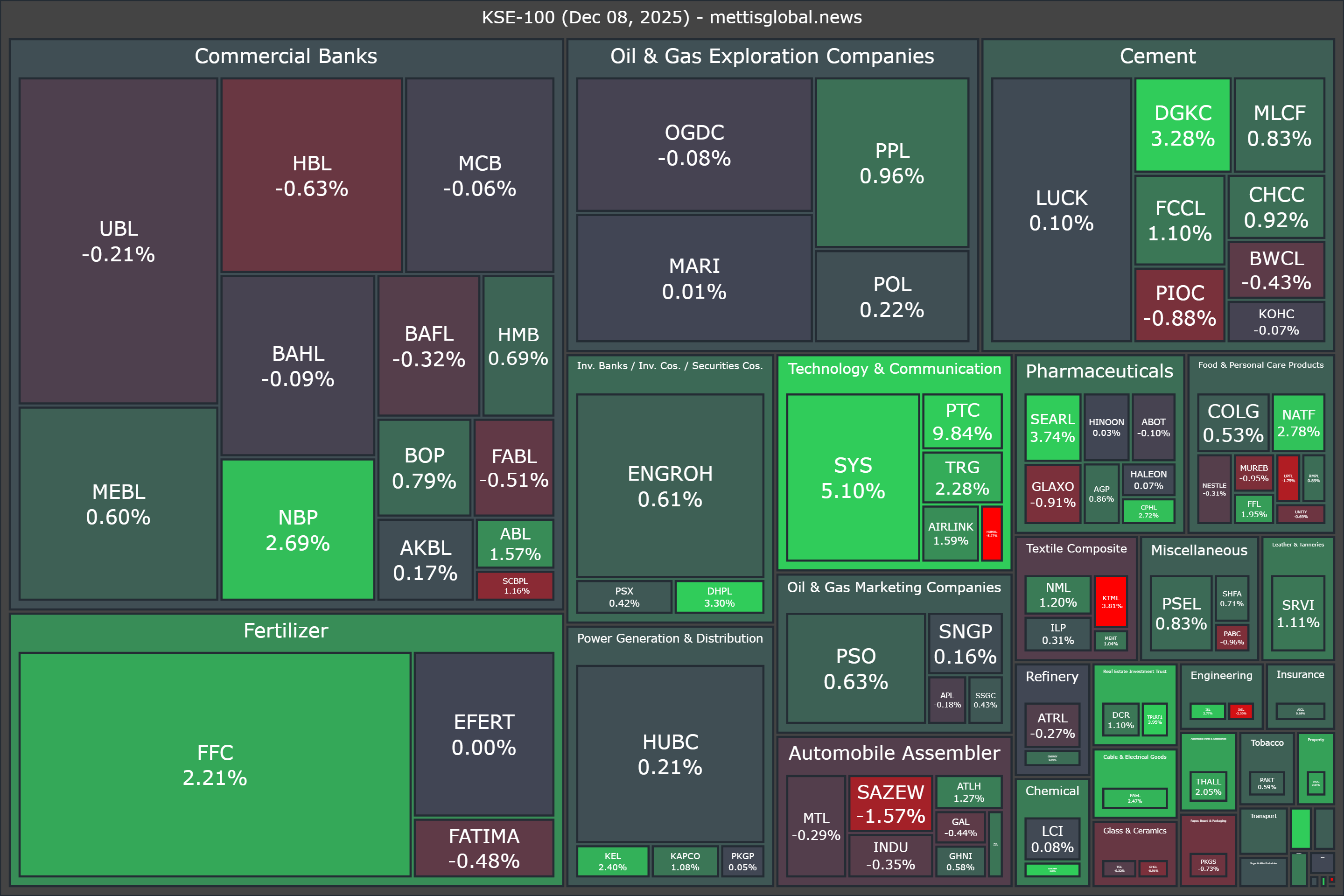This screenshot has height=896, width=1344.
Task: Select the HUBC 0.21% power tile
Action: coord(670,754)
